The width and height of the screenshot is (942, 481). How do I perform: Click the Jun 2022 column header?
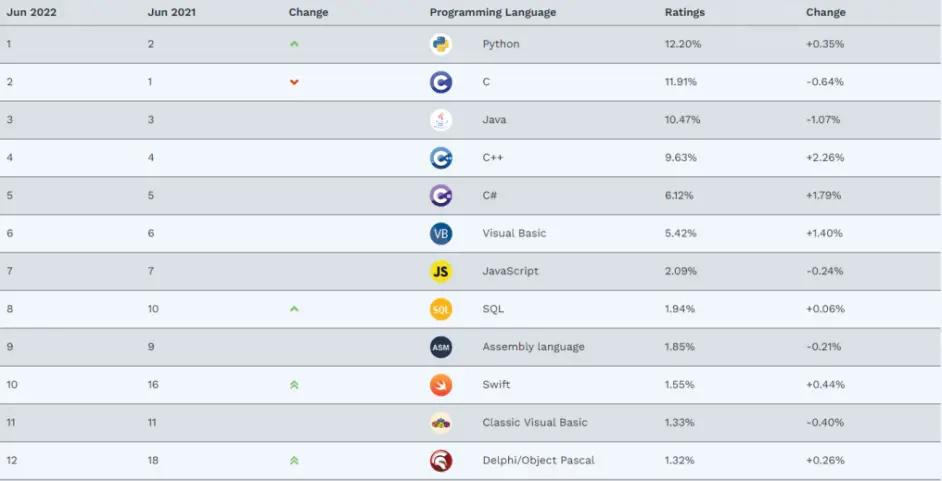point(31,12)
